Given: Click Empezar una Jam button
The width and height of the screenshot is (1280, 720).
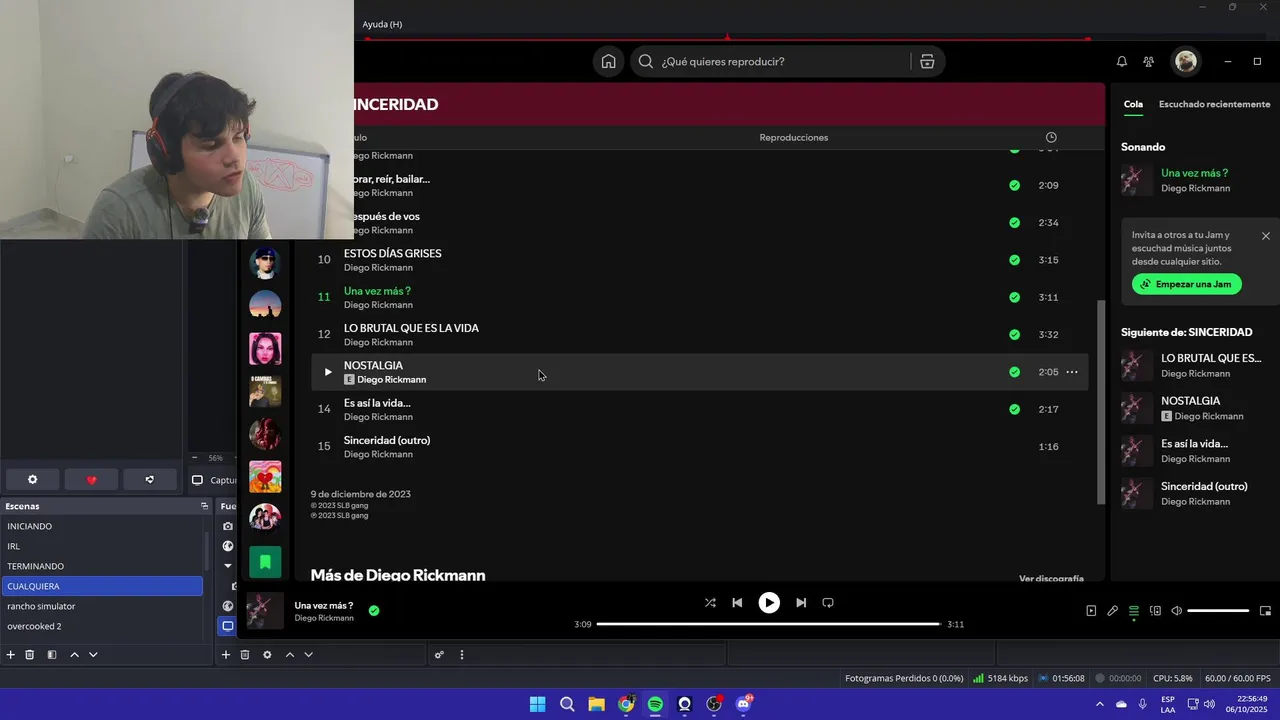Looking at the screenshot, I should click(x=1187, y=284).
